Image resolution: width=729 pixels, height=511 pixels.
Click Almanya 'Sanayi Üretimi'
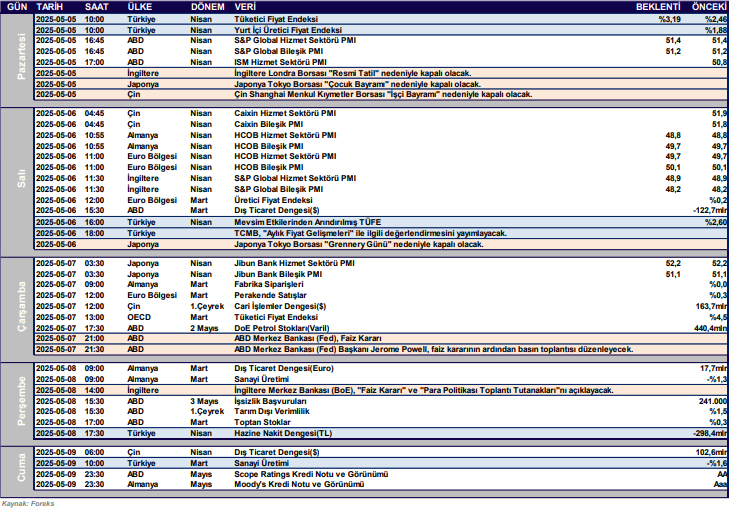coord(261,379)
